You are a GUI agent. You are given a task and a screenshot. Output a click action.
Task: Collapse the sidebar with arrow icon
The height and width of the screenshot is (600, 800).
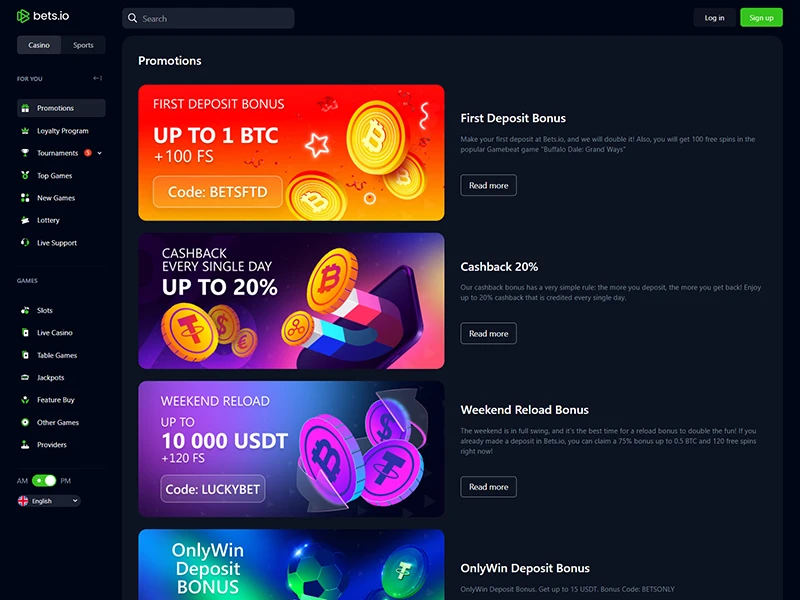tap(97, 79)
